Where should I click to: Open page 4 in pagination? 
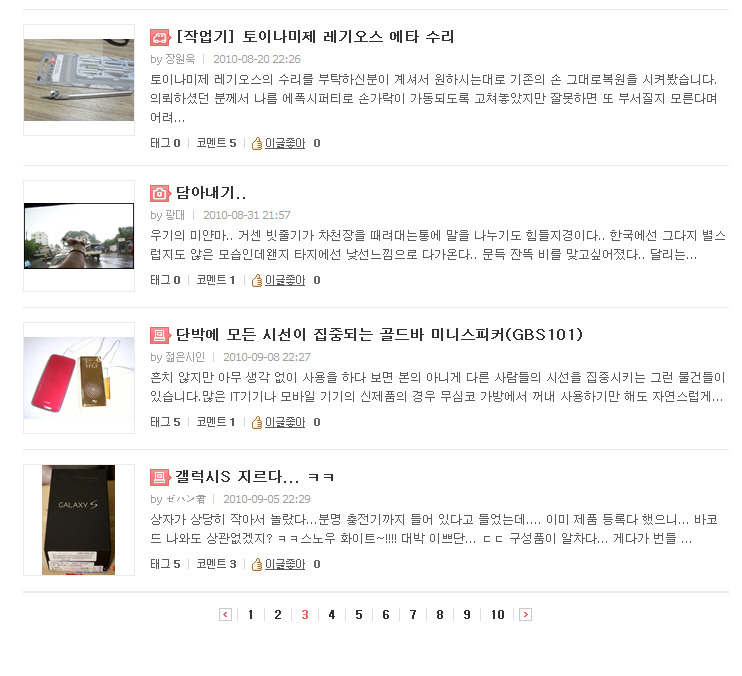pos(332,615)
